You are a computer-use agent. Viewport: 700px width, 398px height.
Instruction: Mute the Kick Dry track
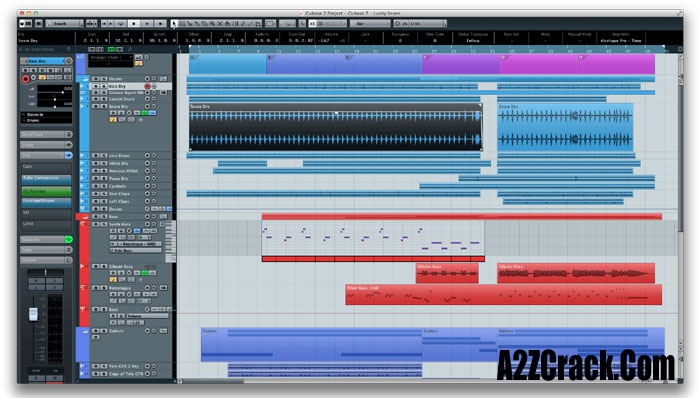click(96, 86)
